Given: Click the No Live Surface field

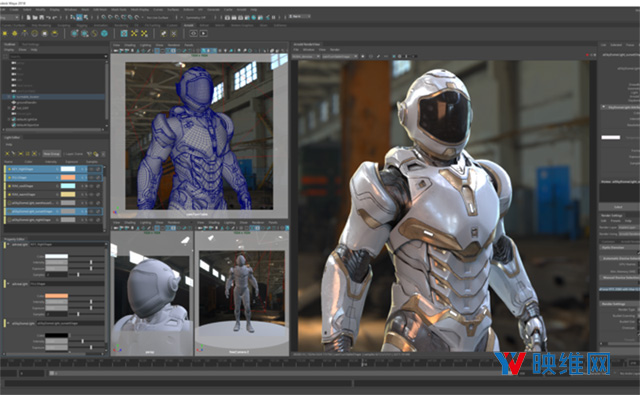Looking at the screenshot, I should coord(157,18).
